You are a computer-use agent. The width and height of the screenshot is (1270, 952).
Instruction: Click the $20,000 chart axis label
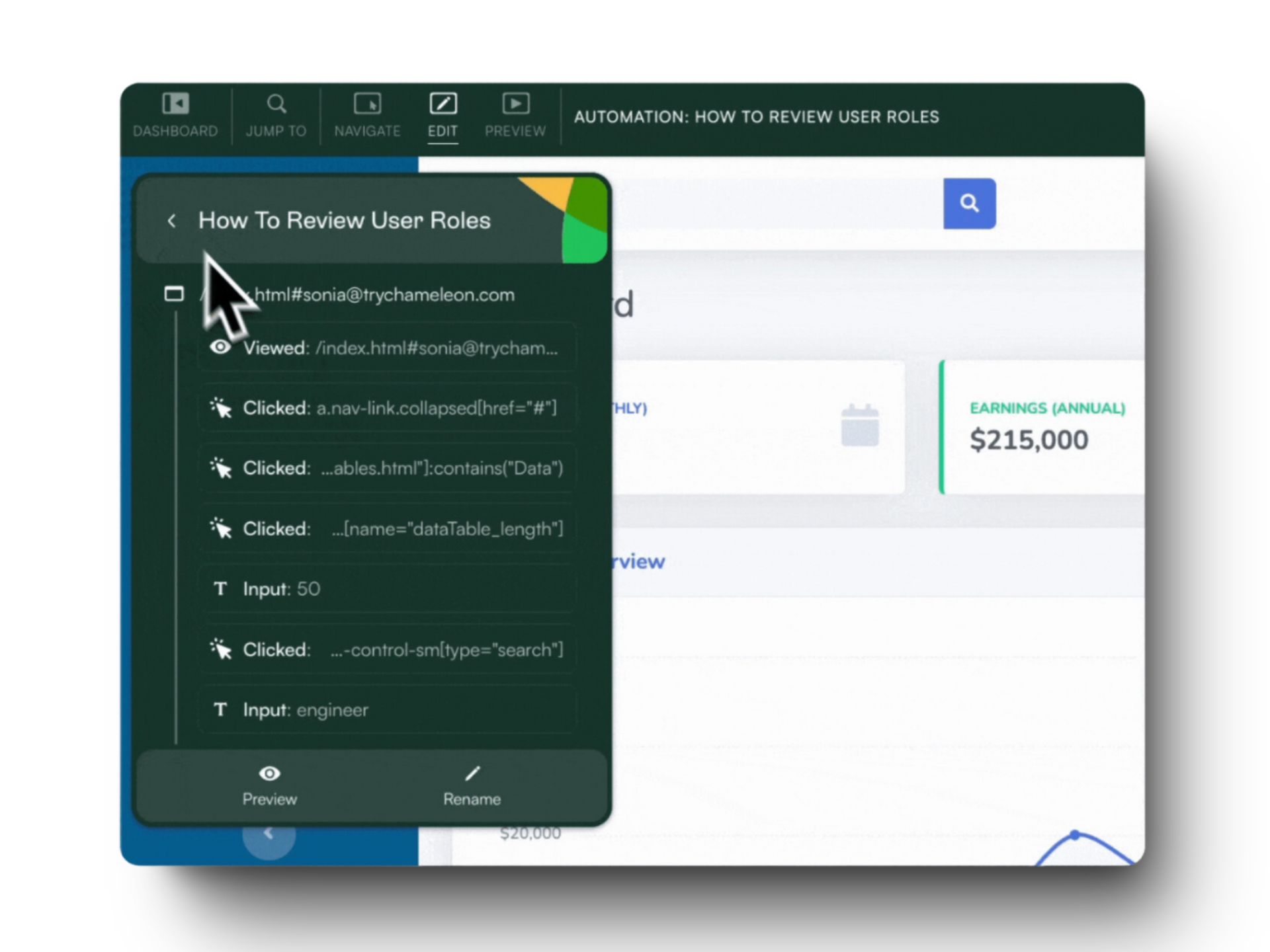[x=530, y=833]
